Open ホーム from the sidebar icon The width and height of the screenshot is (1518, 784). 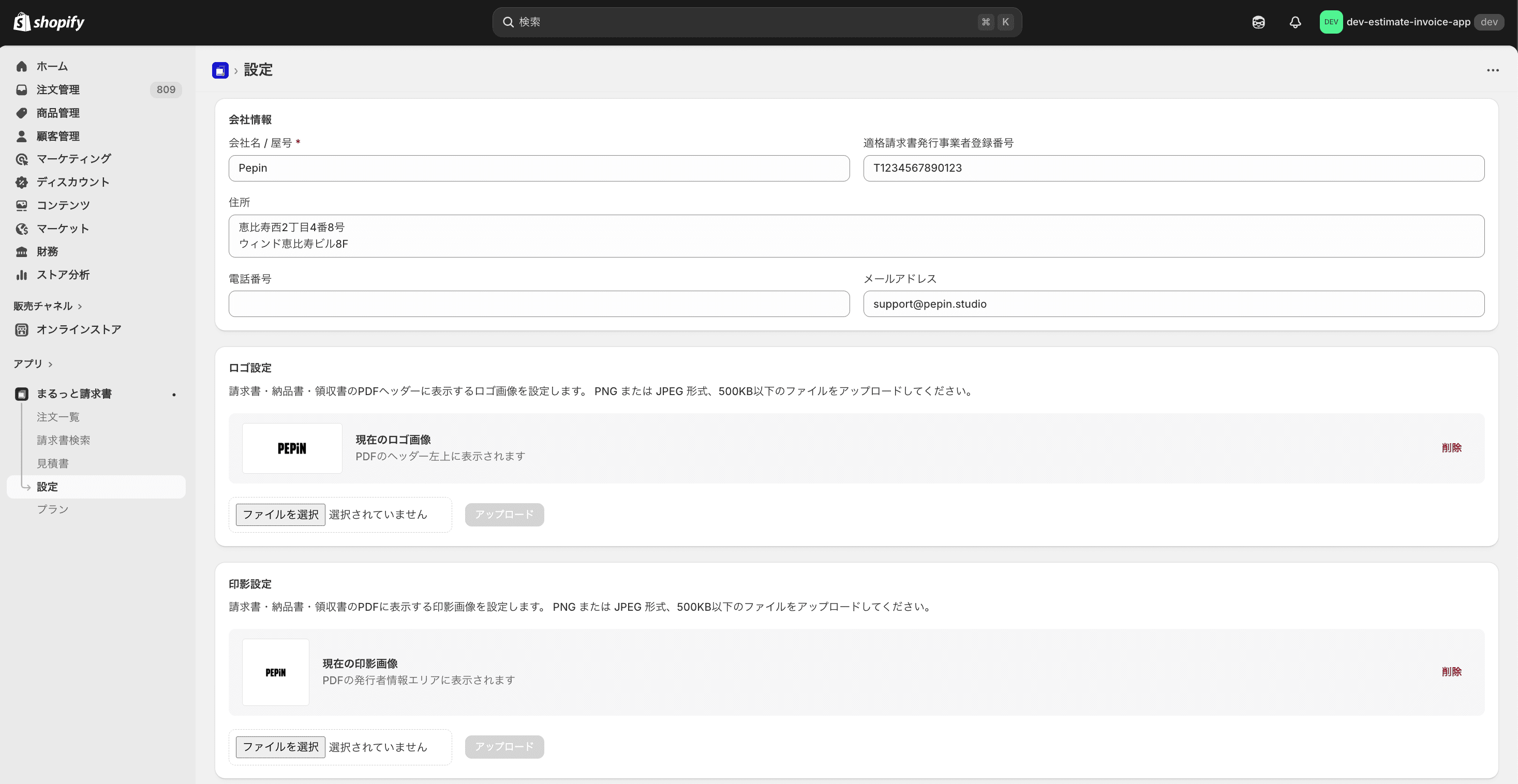click(22, 66)
